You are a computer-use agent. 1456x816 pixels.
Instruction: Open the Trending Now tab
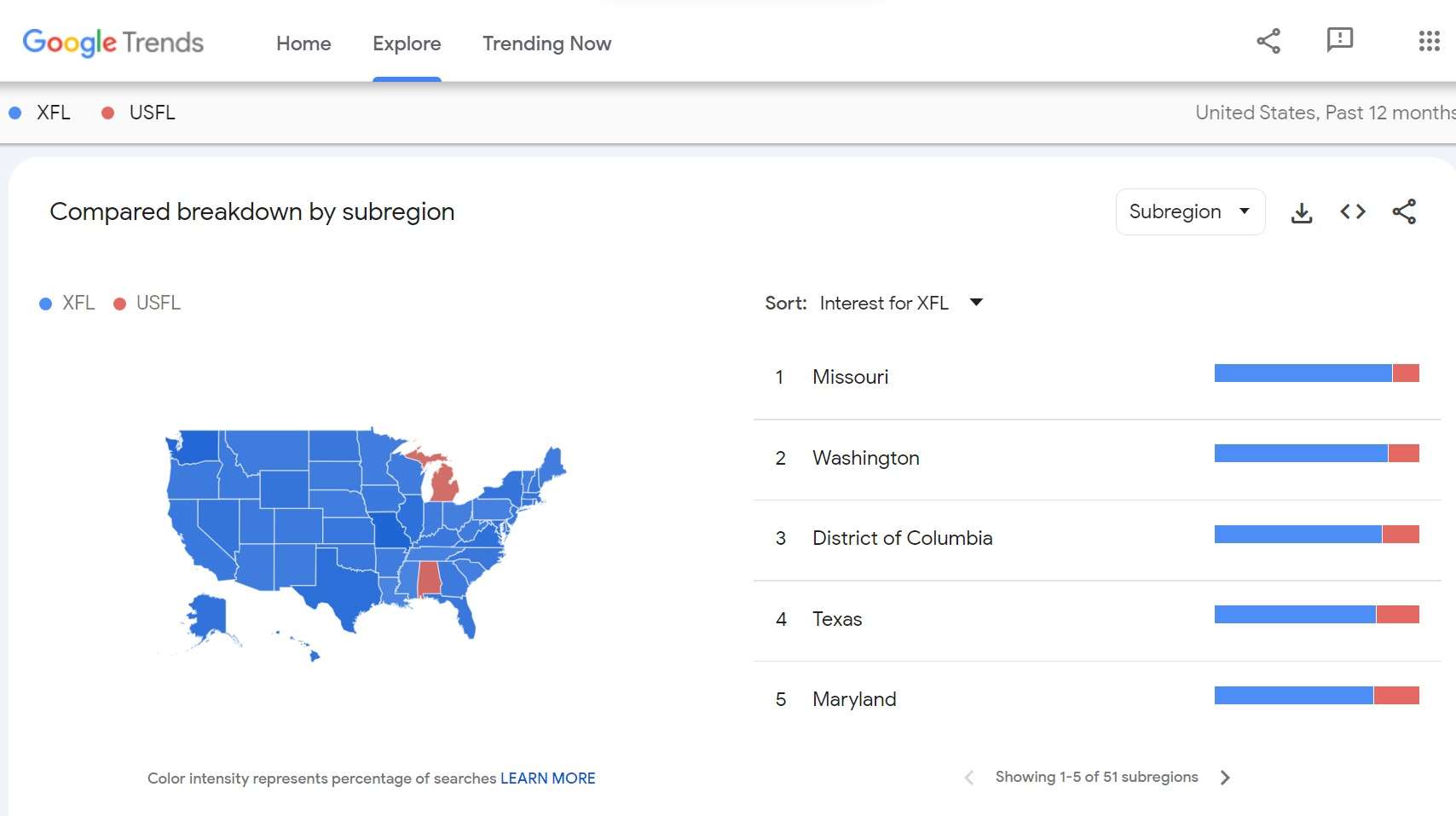click(546, 43)
